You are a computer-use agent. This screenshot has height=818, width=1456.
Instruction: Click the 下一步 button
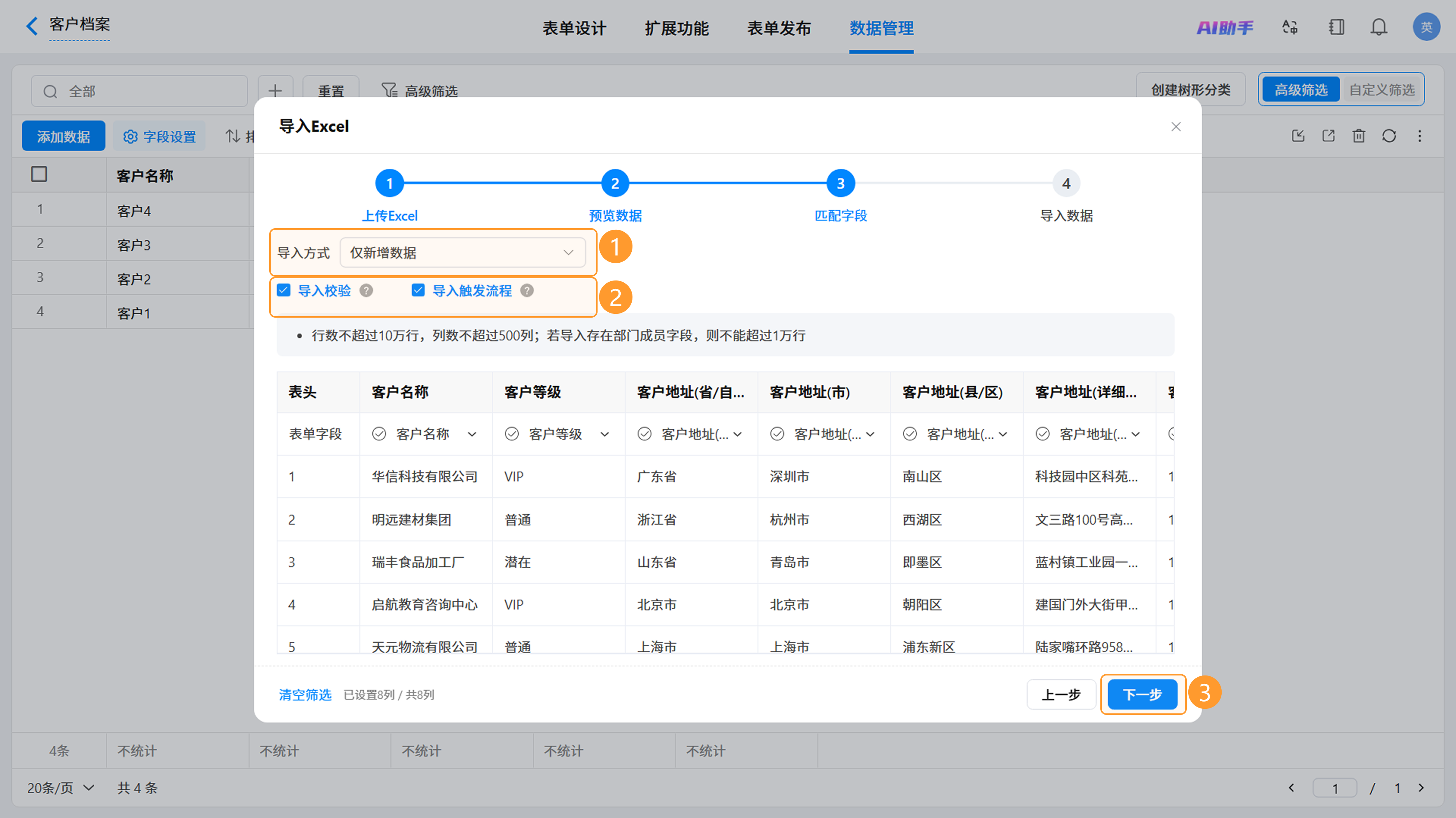click(1142, 694)
